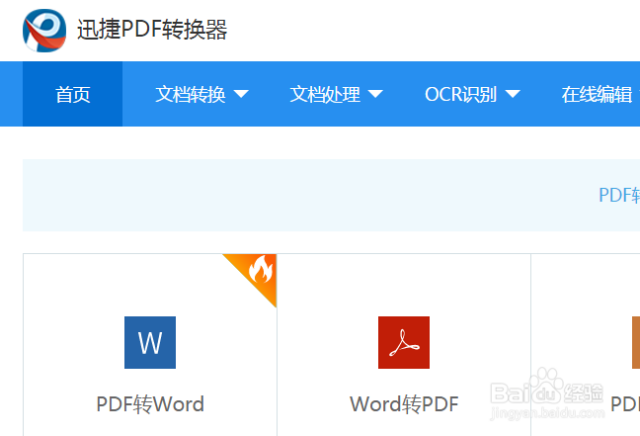640x436 pixels.
Task: Open the 在线编辑 menu
Action: click(x=597, y=94)
